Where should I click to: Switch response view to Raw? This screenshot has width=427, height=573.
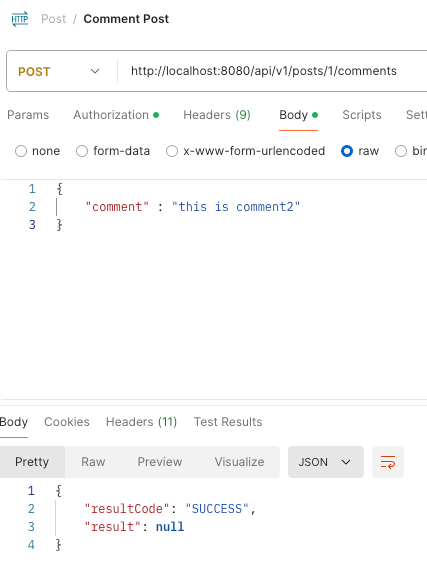(x=93, y=462)
